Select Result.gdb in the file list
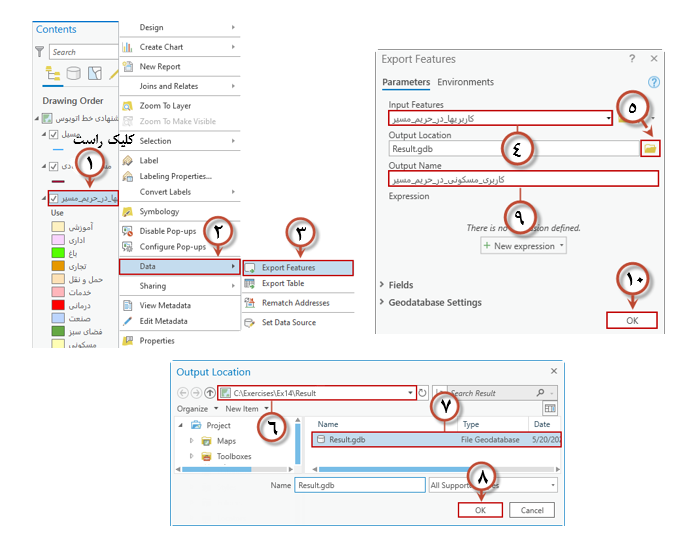Image resolution: width=692 pixels, height=553 pixels. point(347,439)
